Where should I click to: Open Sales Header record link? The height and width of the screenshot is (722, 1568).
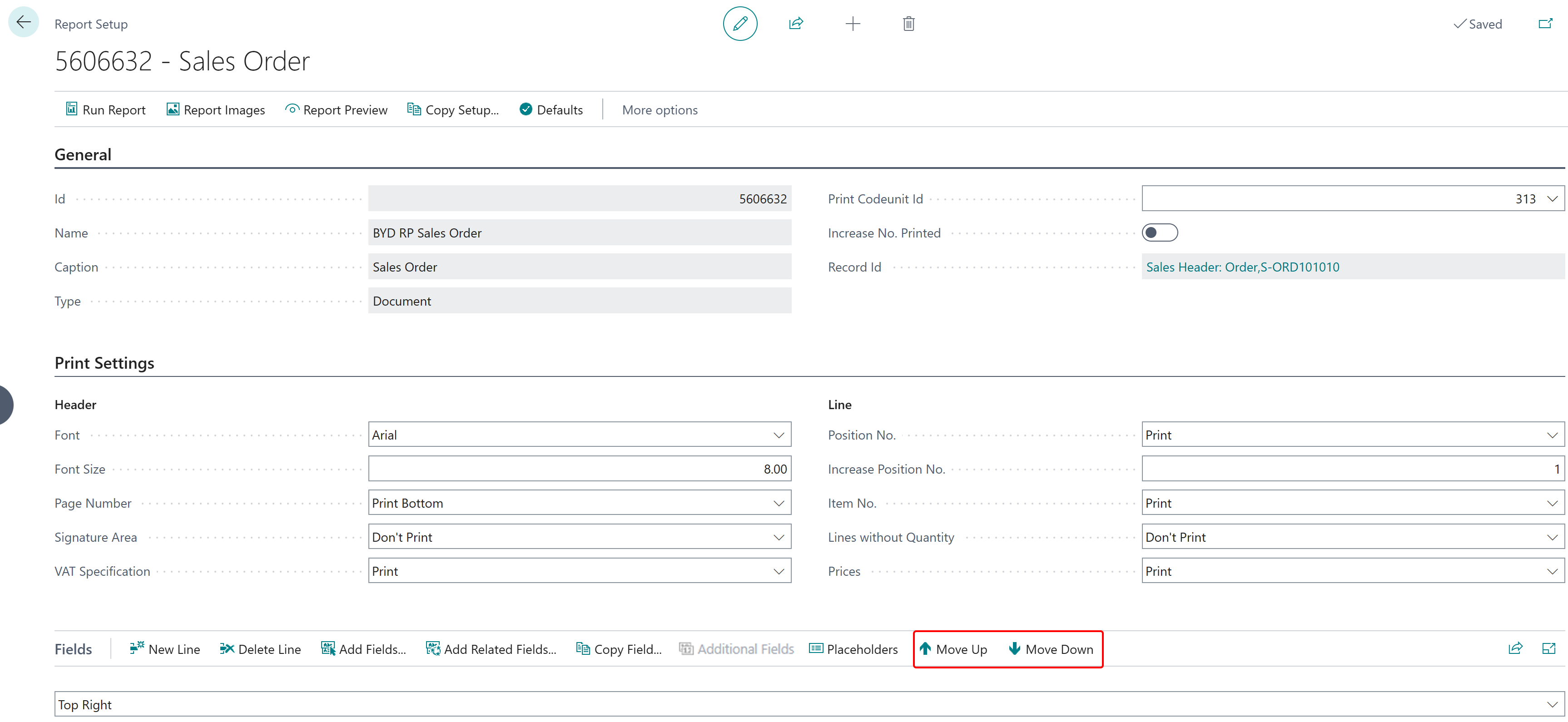(x=1242, y=267)
